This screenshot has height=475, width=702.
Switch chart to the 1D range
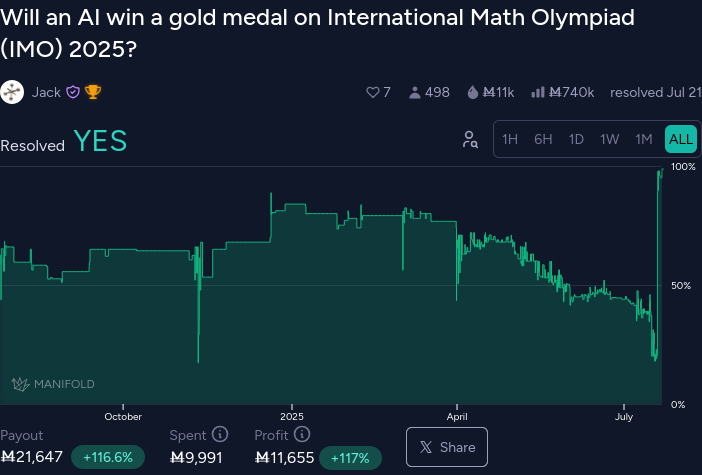pyautogui.click(x=576, y=139)
